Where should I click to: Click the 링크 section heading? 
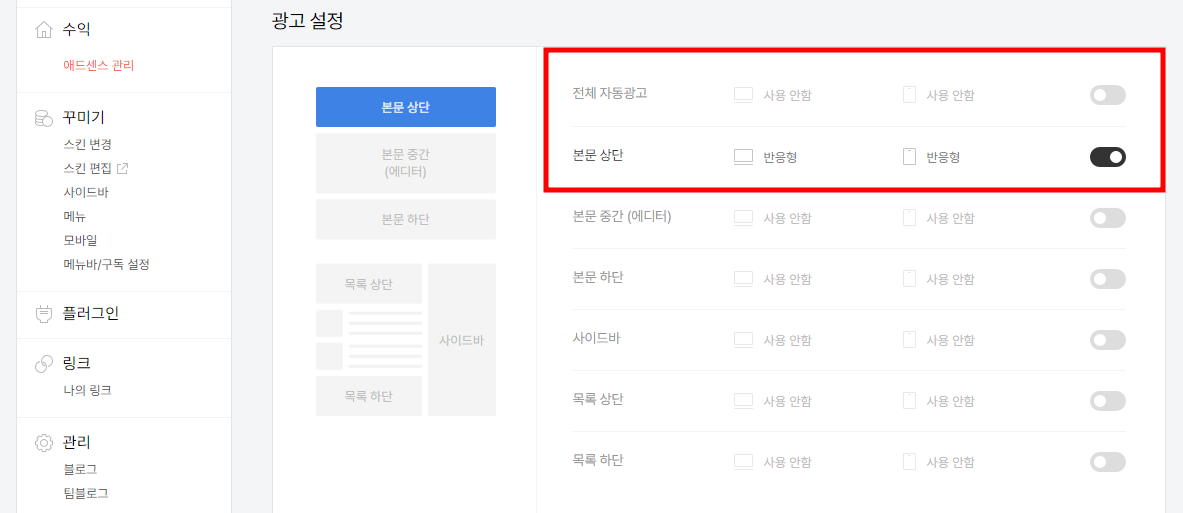(77, 363)
